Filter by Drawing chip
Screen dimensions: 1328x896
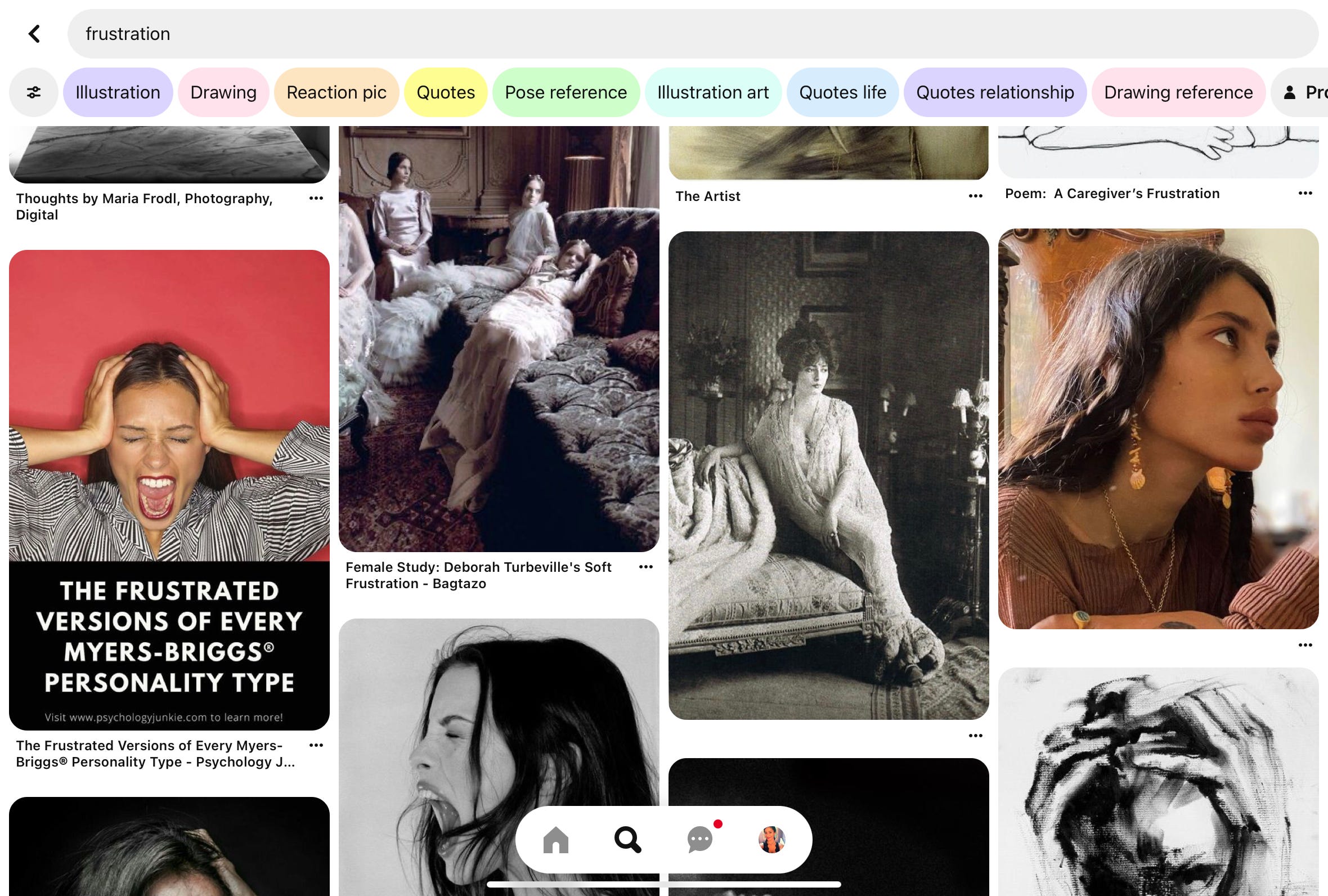(x=223, y=92)
